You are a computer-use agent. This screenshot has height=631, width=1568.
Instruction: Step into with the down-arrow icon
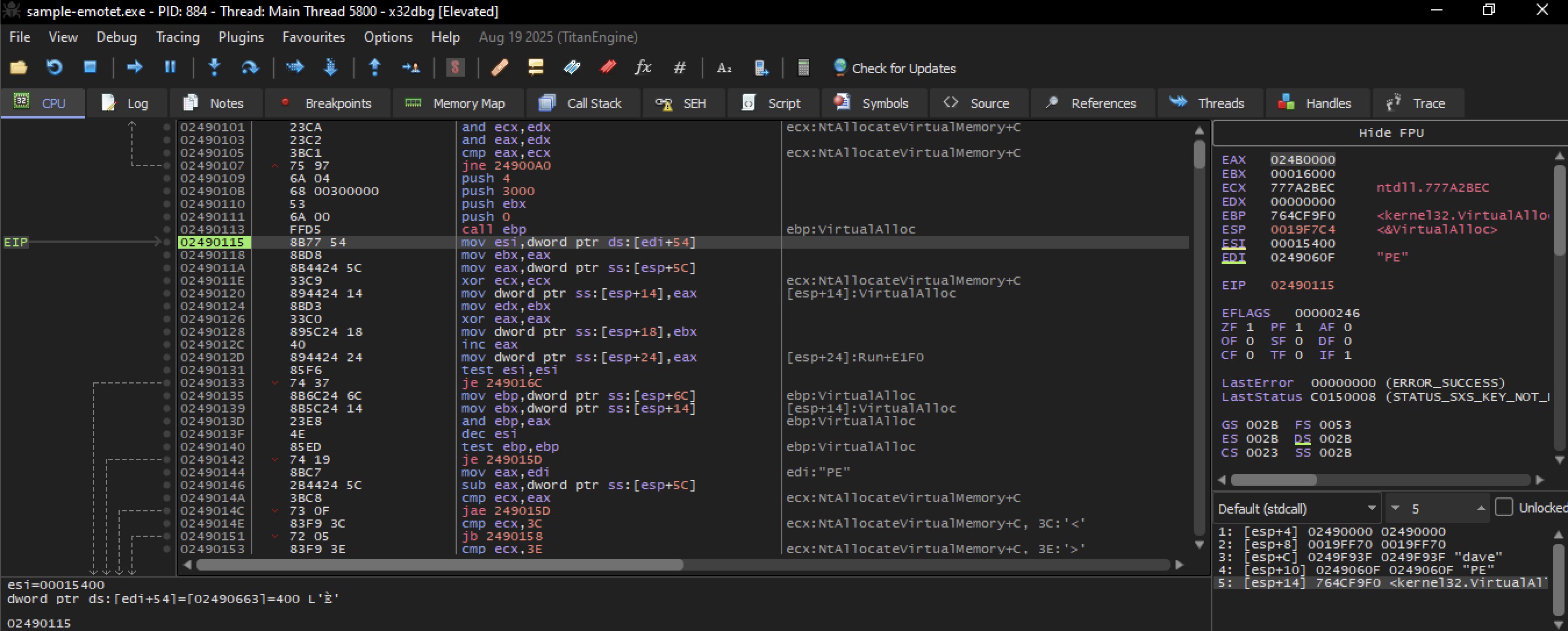pyautogui.click(x=214, y=67)
